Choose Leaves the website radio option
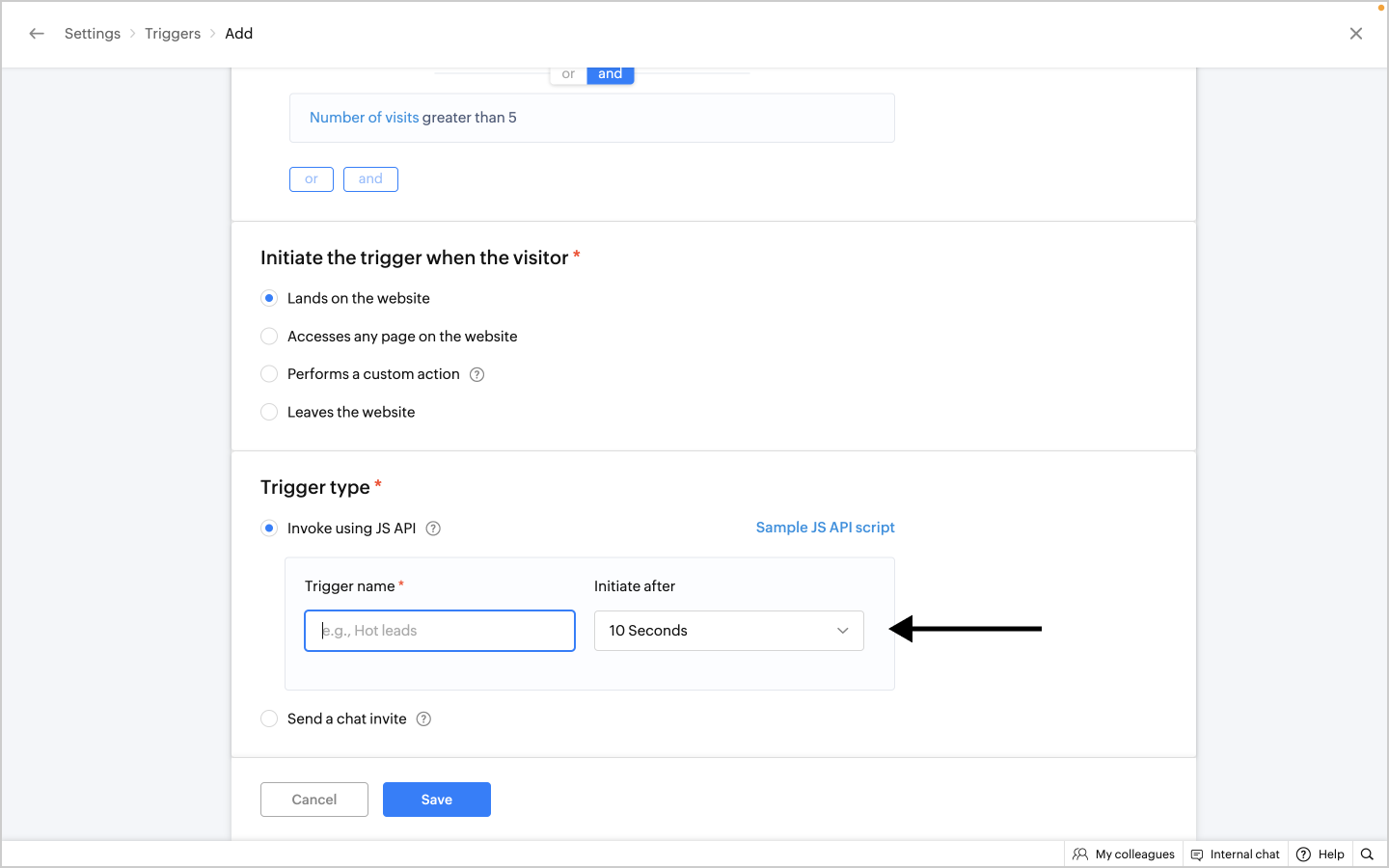 tap(269, 412)
